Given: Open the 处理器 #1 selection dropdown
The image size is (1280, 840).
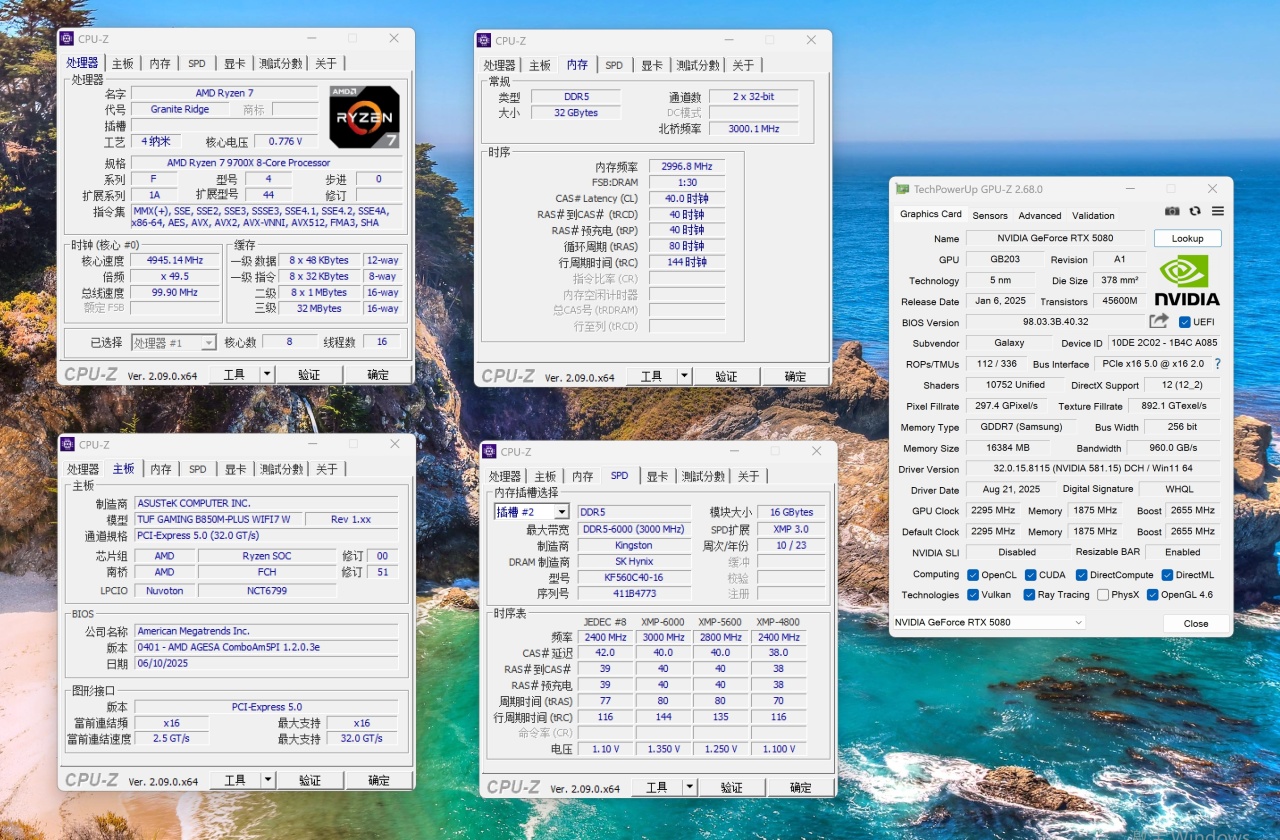Looking at the screenshot, I should tap(173, 343).
